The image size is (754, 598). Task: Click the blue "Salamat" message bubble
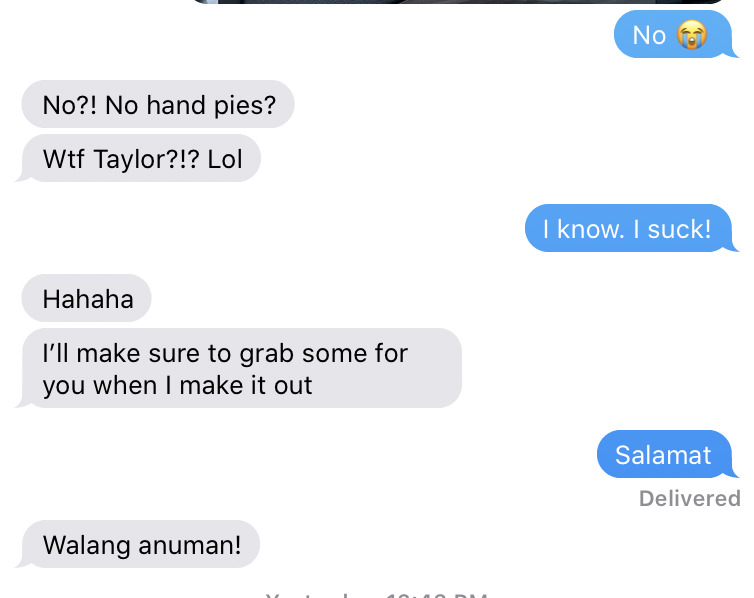(x=665, y=454)
